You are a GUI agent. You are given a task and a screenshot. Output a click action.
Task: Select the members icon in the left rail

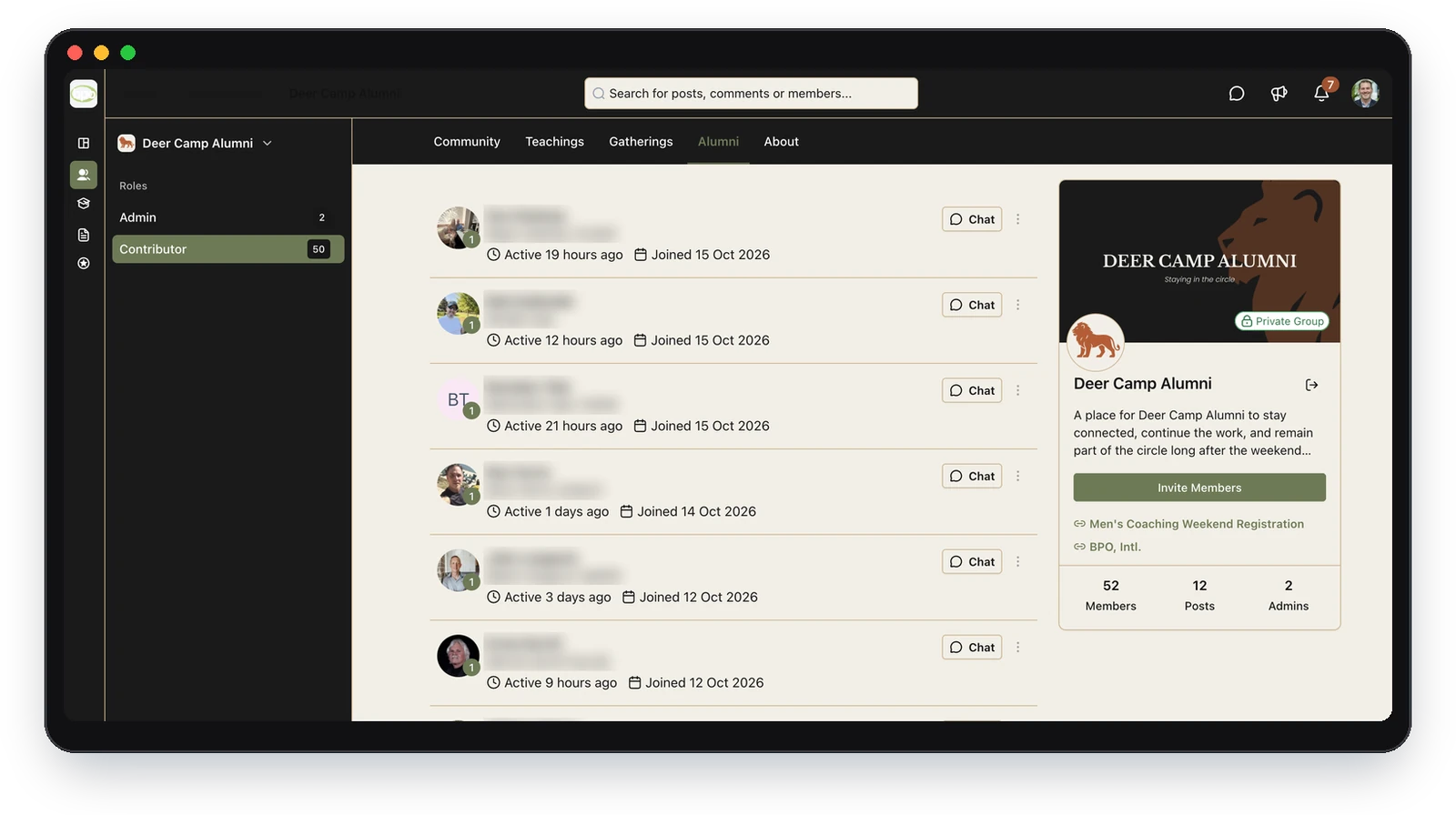point(84,175)
